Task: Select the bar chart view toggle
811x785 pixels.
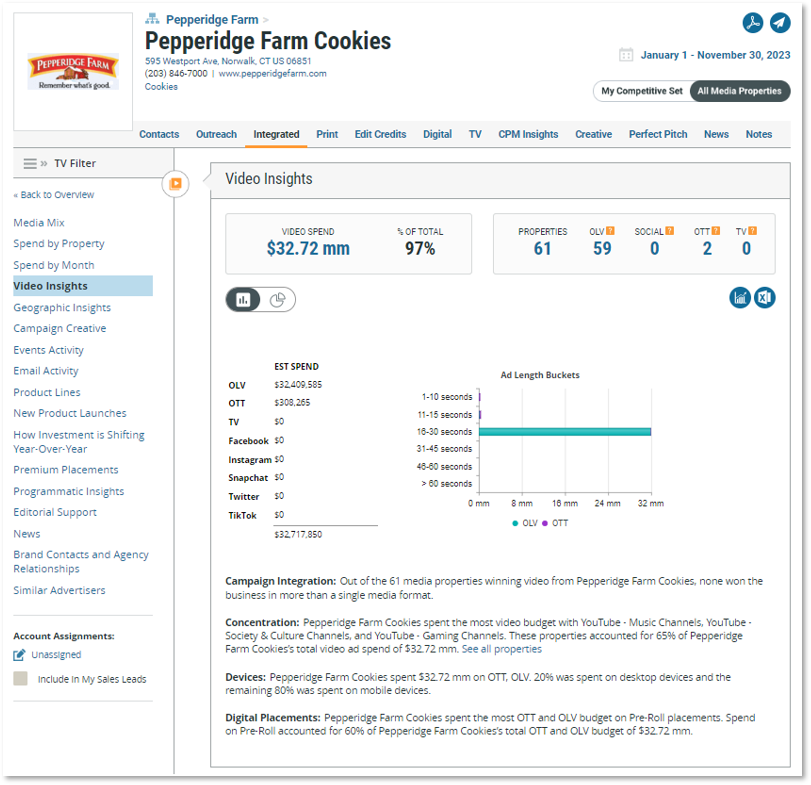Action: click(243, 299)
